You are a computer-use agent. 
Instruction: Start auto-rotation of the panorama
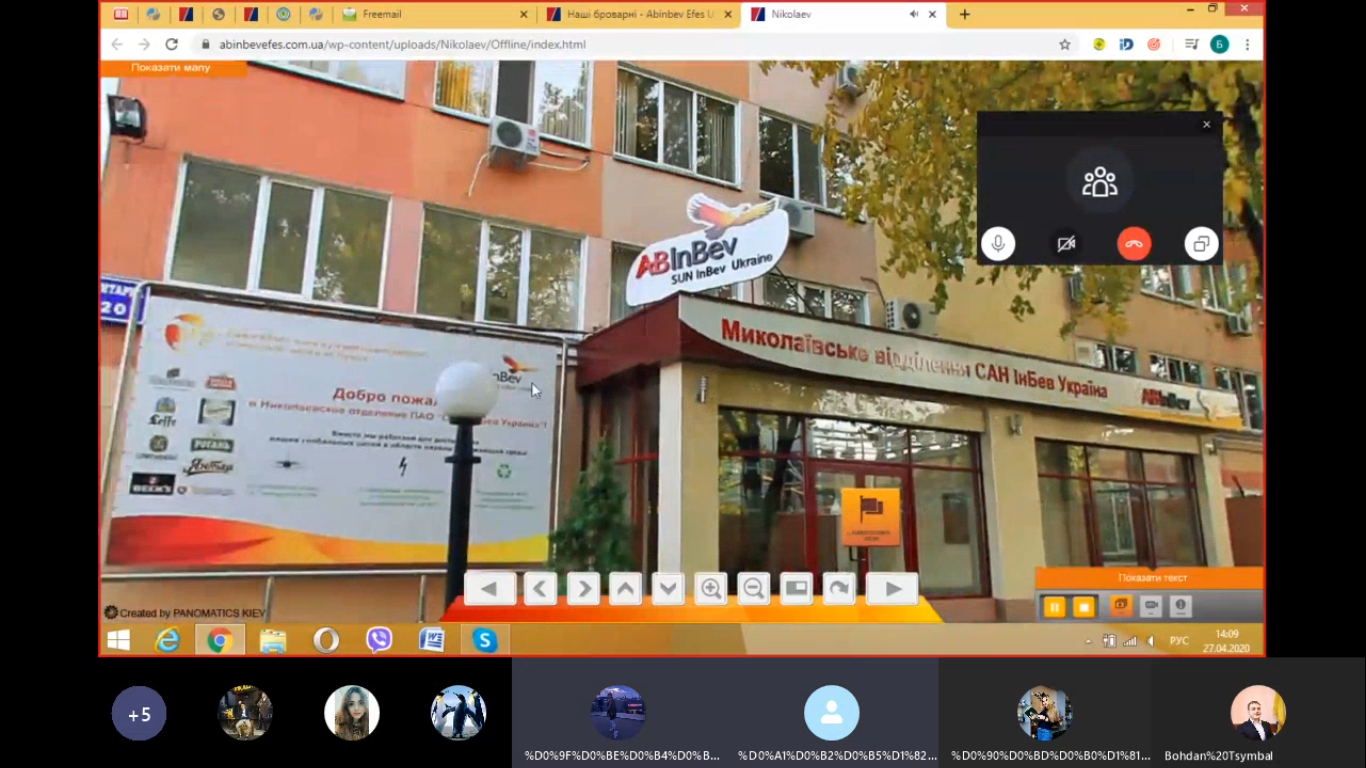[x=839, y=589]
